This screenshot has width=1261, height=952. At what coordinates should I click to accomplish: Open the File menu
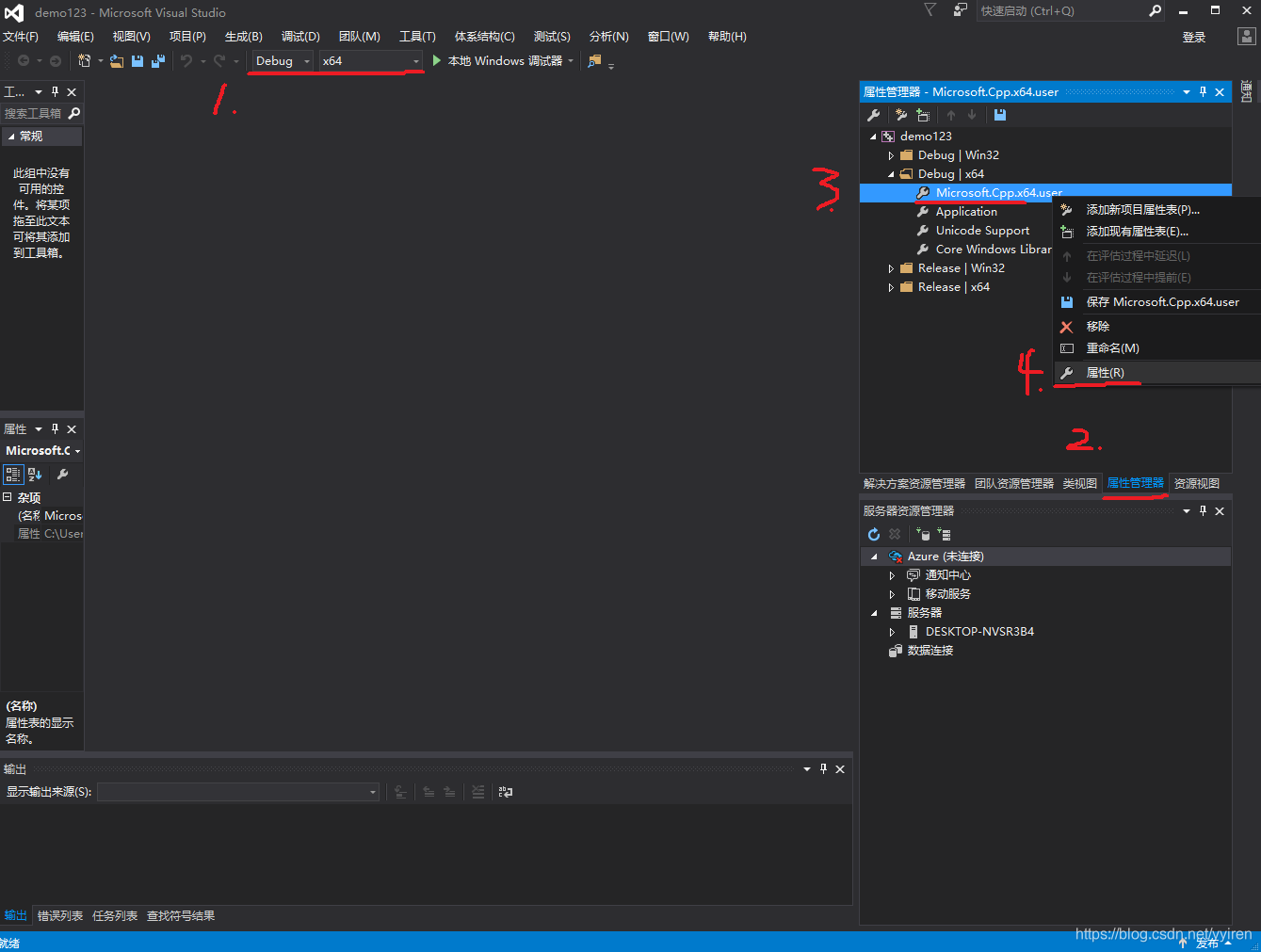(20, 37)
